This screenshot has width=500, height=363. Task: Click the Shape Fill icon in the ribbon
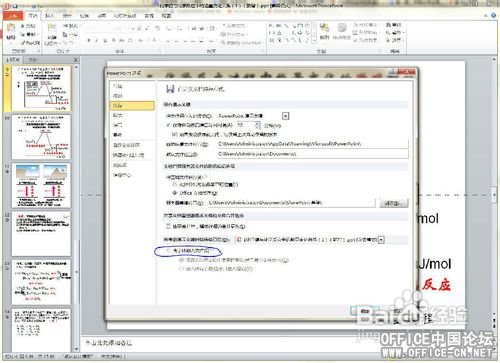point(356,25)
